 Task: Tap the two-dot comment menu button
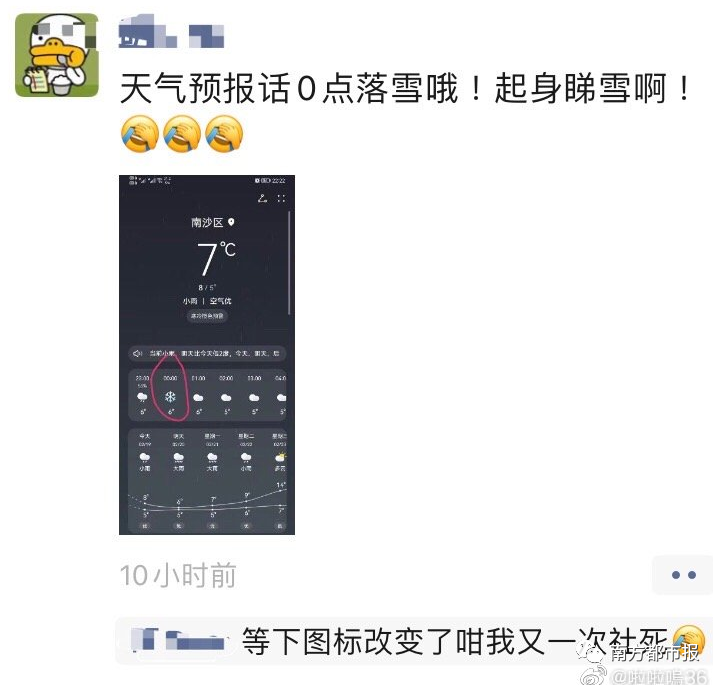pos(683,575)
